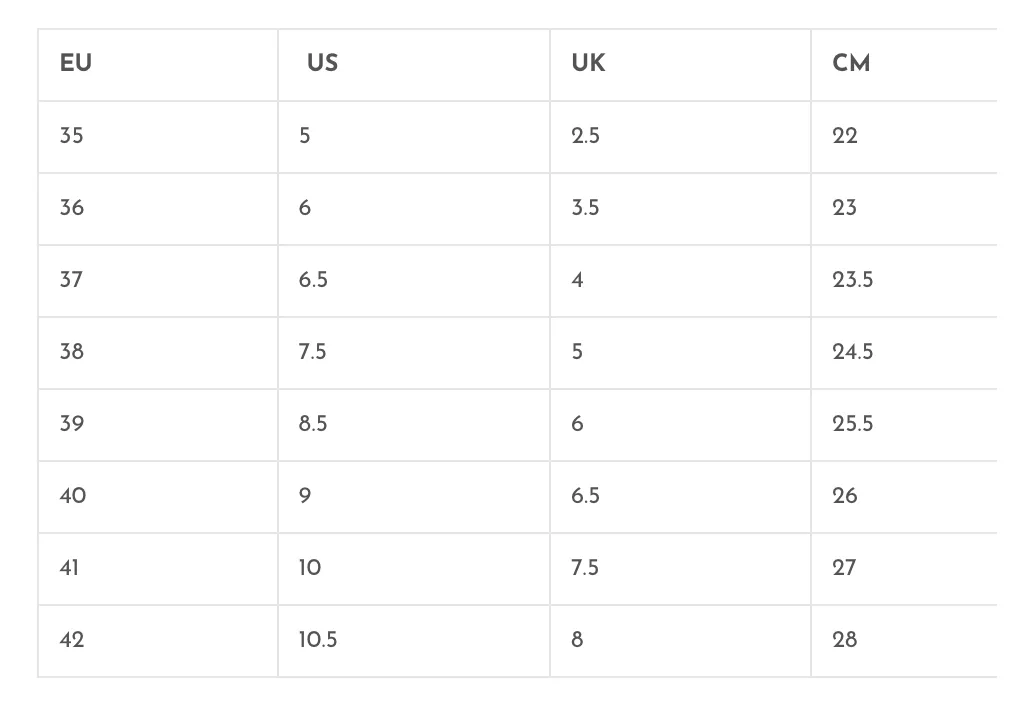Select EU size 38 cell
This screenshot has height=710, width=1032.
point(158,353)
